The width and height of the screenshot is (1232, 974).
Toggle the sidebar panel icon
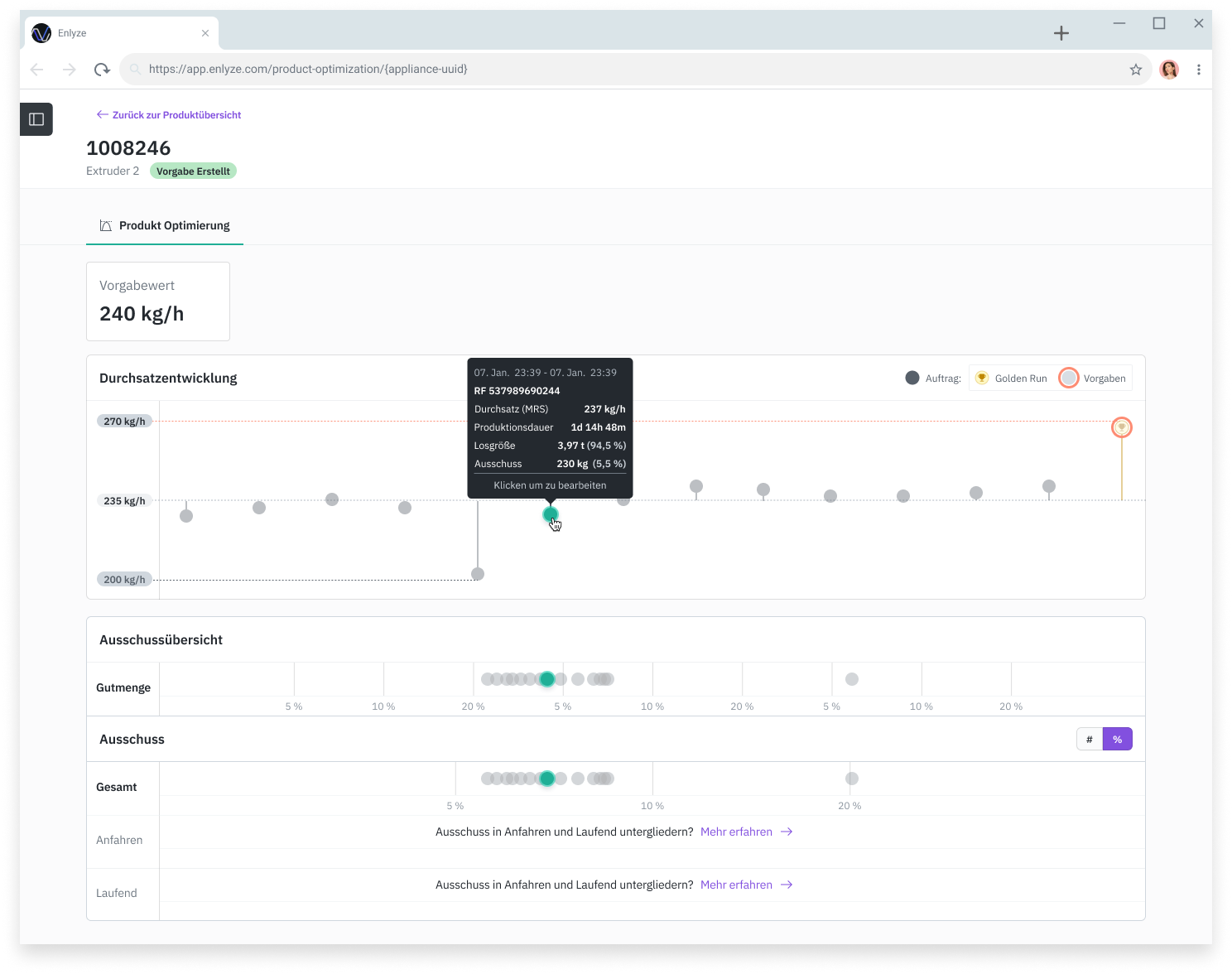(36, 119)
